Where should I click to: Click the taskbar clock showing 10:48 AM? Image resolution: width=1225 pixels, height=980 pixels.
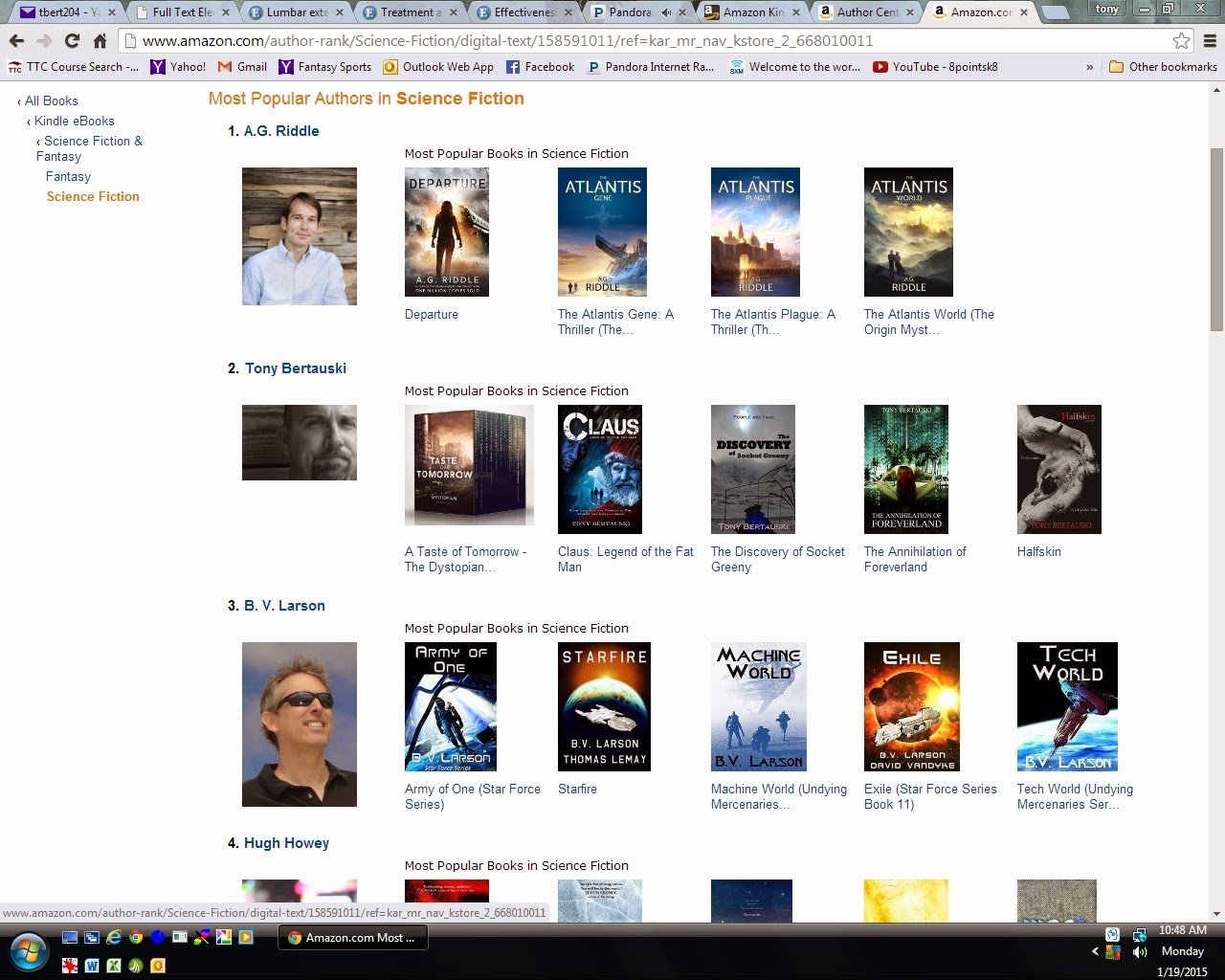click(x=1182, y=930)
